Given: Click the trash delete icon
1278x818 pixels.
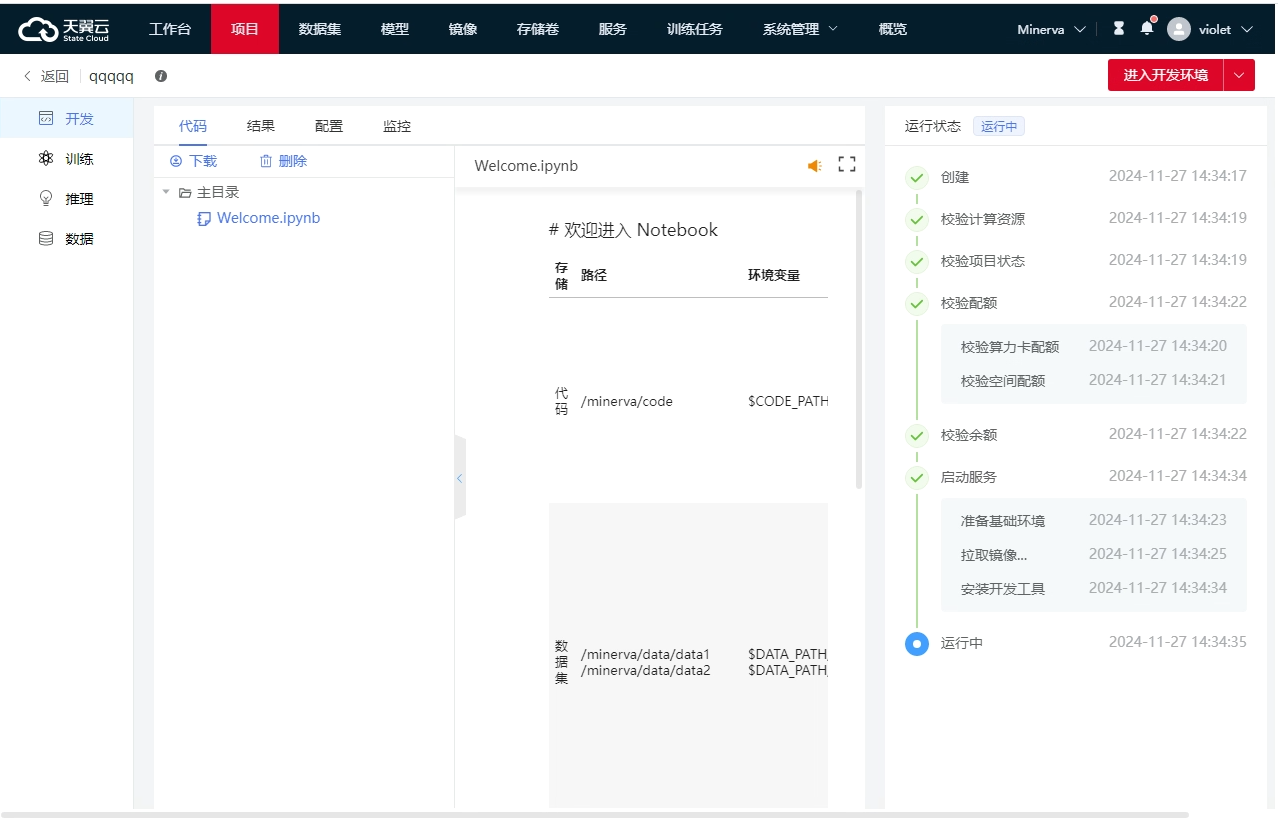Looking at the screenshot, I should point(265,161).
